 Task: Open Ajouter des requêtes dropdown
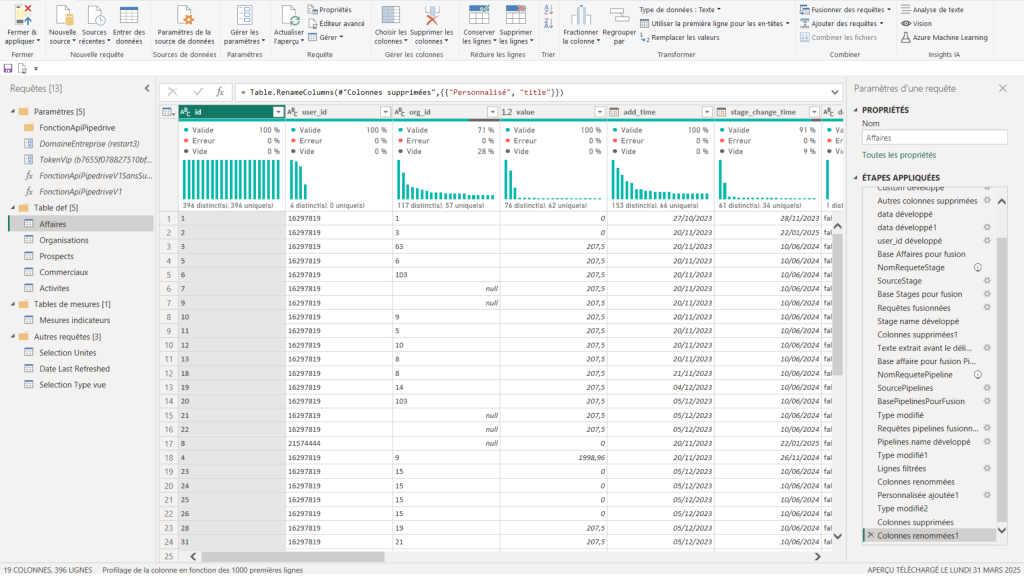(842, 24)
